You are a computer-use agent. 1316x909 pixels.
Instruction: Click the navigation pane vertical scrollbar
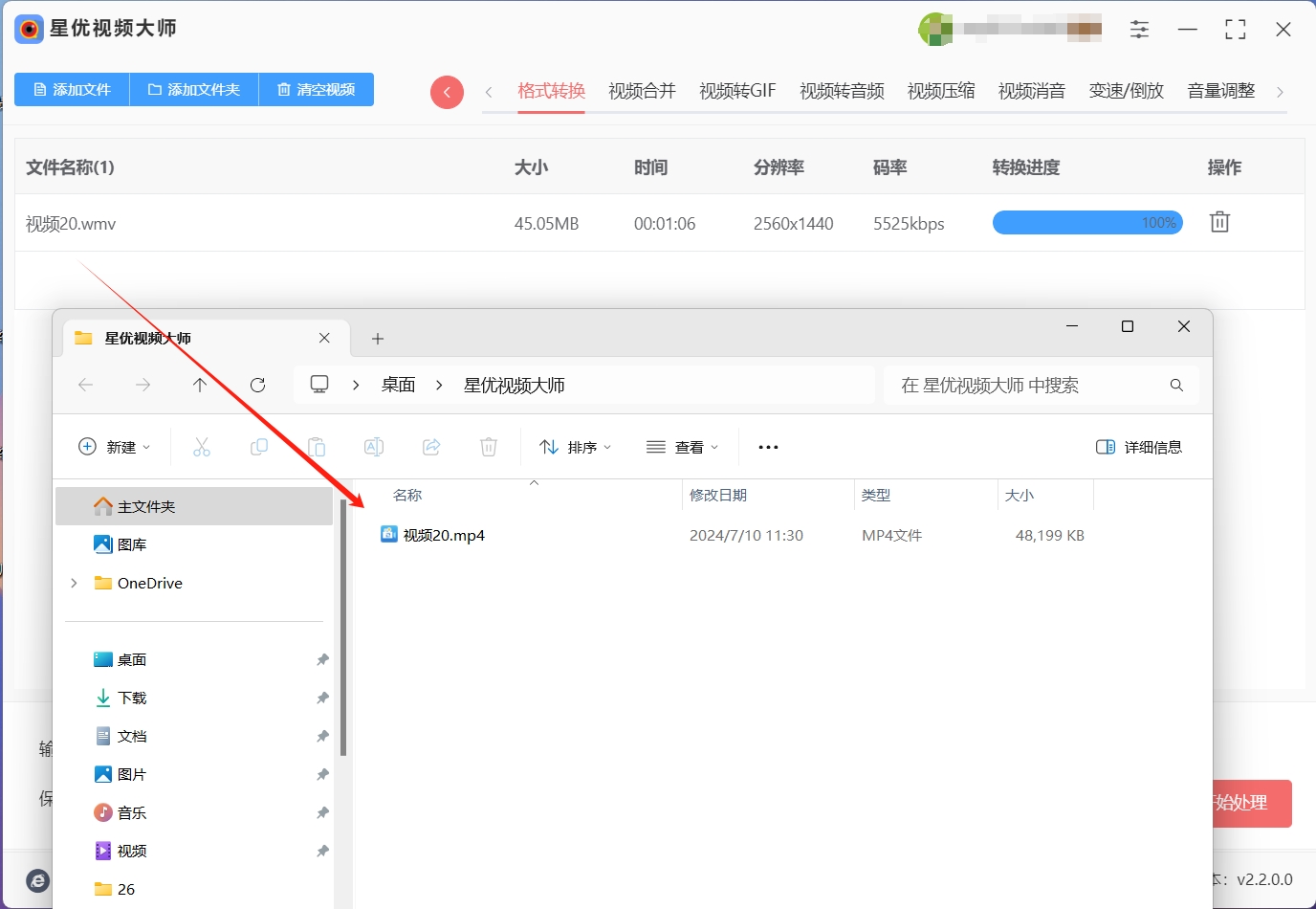tap(343, 628)
